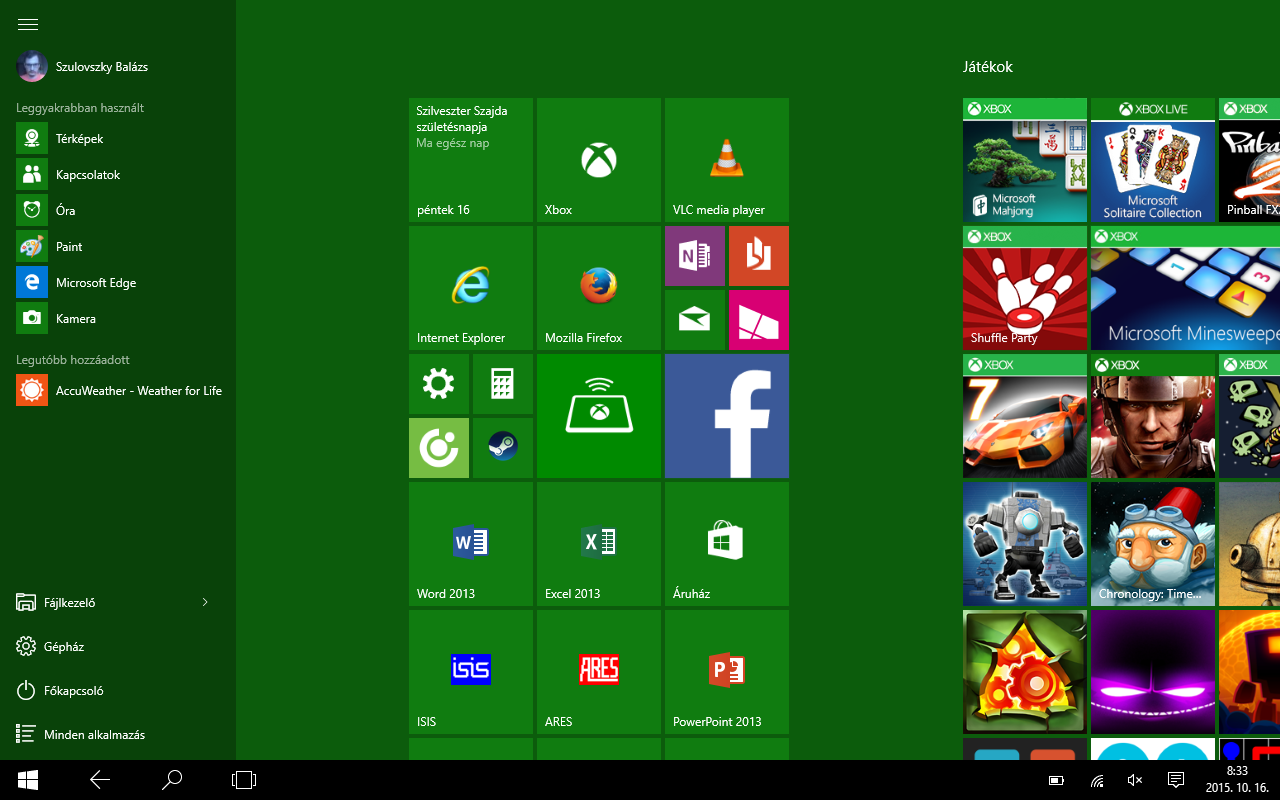Launch the Kamera app

118,318
